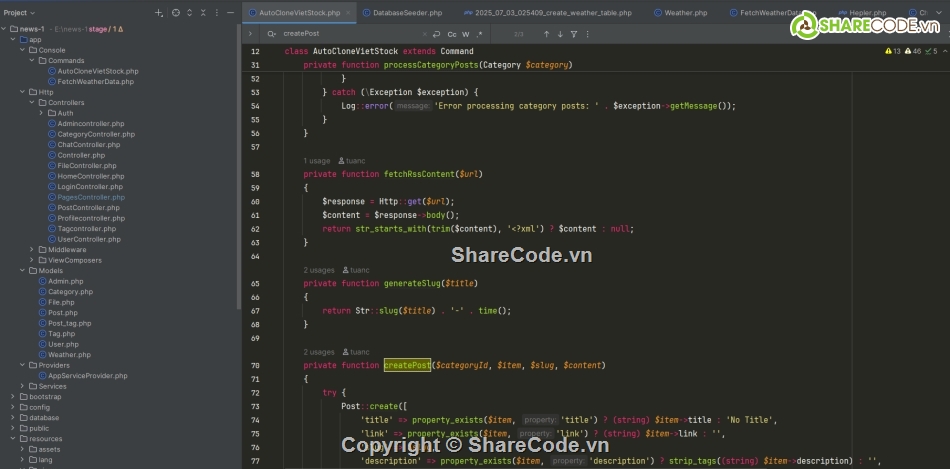Click the yellow warning indicator showing 13
Viewport: 950px width, 469px height.
point(893,52)
